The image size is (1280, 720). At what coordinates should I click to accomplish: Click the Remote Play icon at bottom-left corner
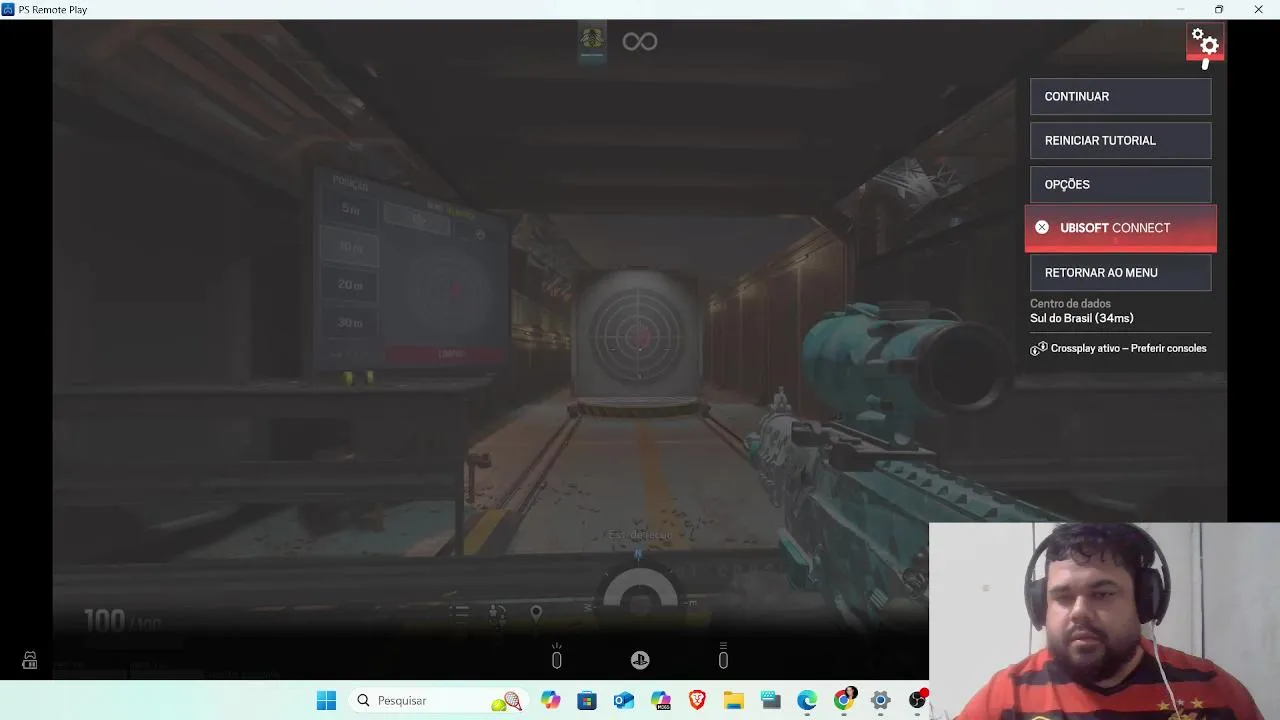point(30,661)
